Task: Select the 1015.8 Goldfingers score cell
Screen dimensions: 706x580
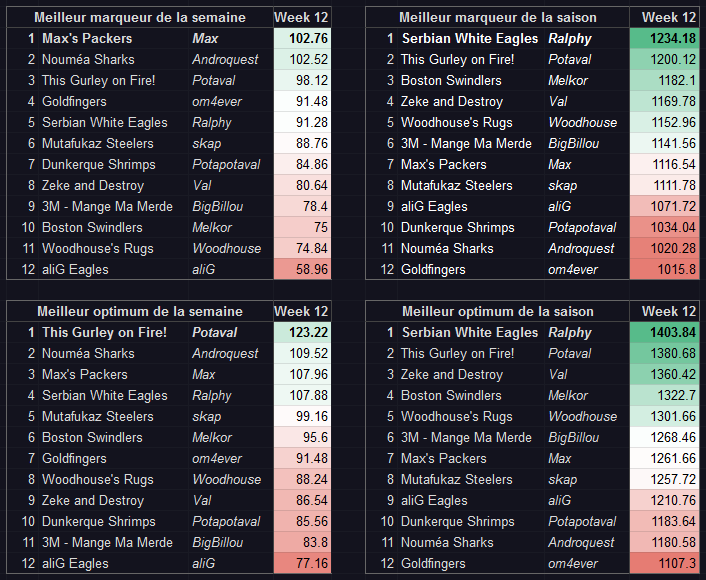Action: [x=664, y=270]
